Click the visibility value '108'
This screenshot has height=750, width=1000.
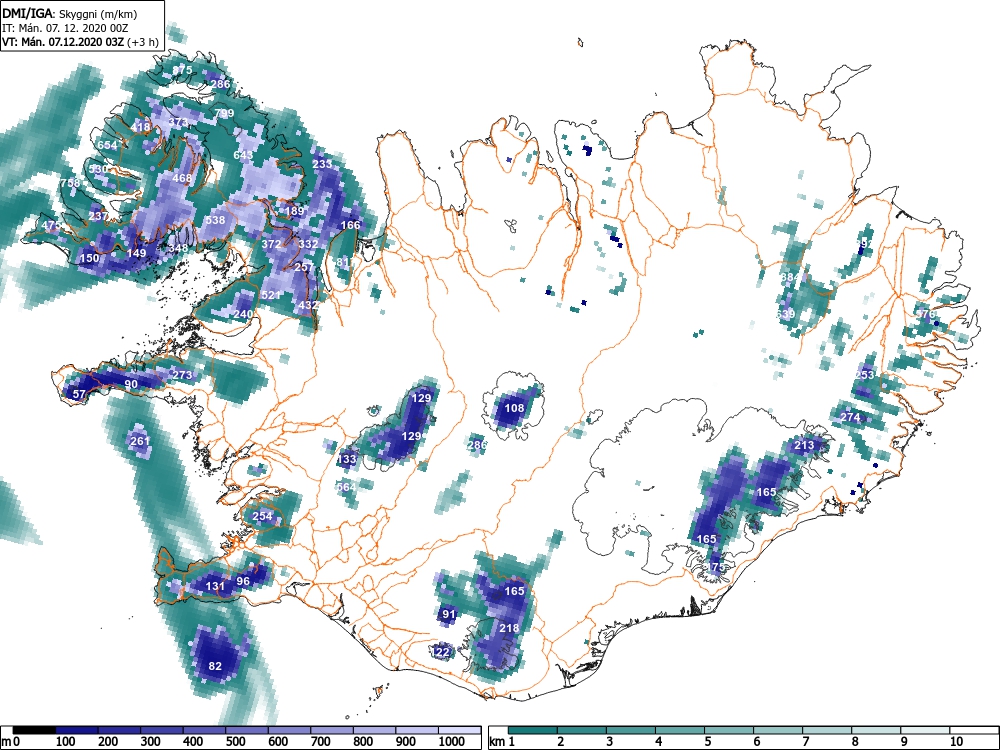pyautogui.click(x=514, y=408)
